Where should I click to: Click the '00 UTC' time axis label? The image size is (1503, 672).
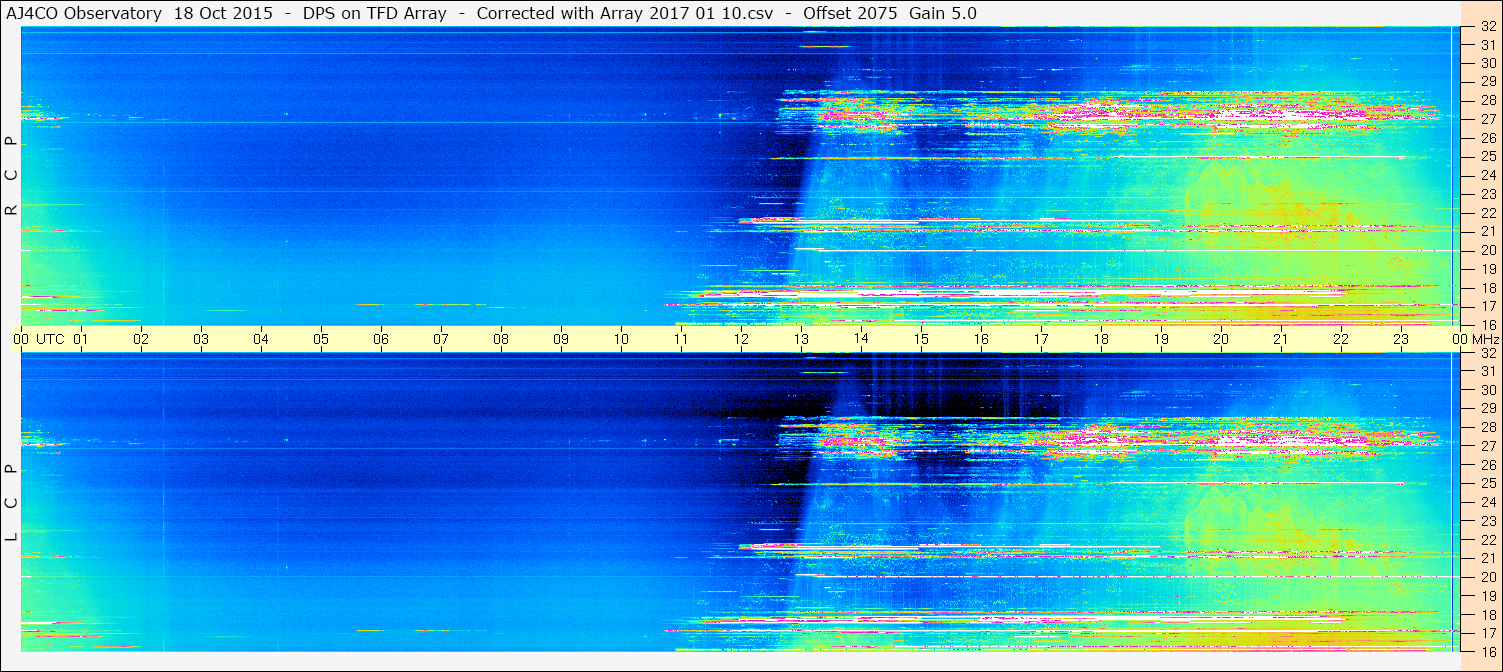[38, 339]
